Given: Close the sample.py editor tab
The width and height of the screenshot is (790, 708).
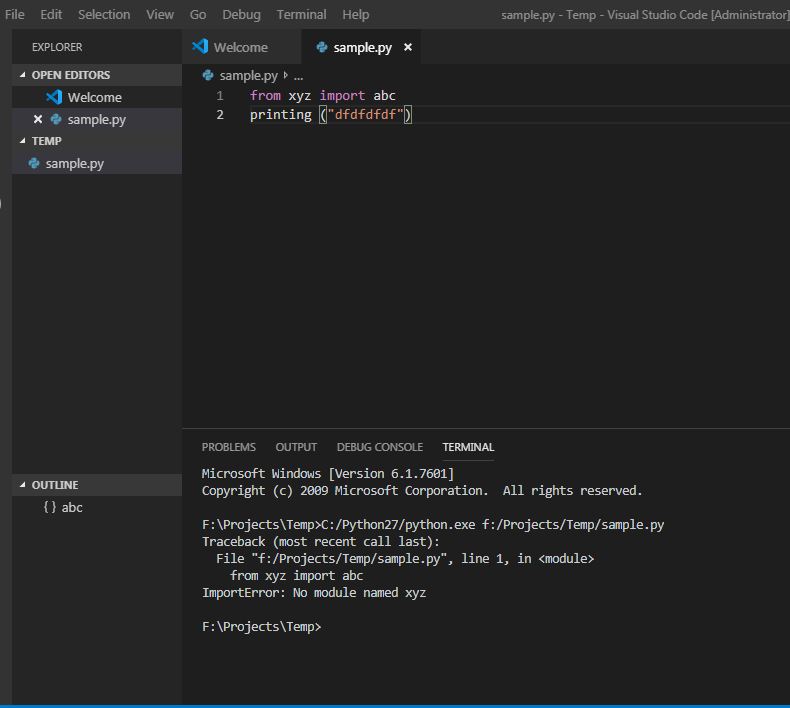Looking at the screenshot, I should click(x=408, y=47).
